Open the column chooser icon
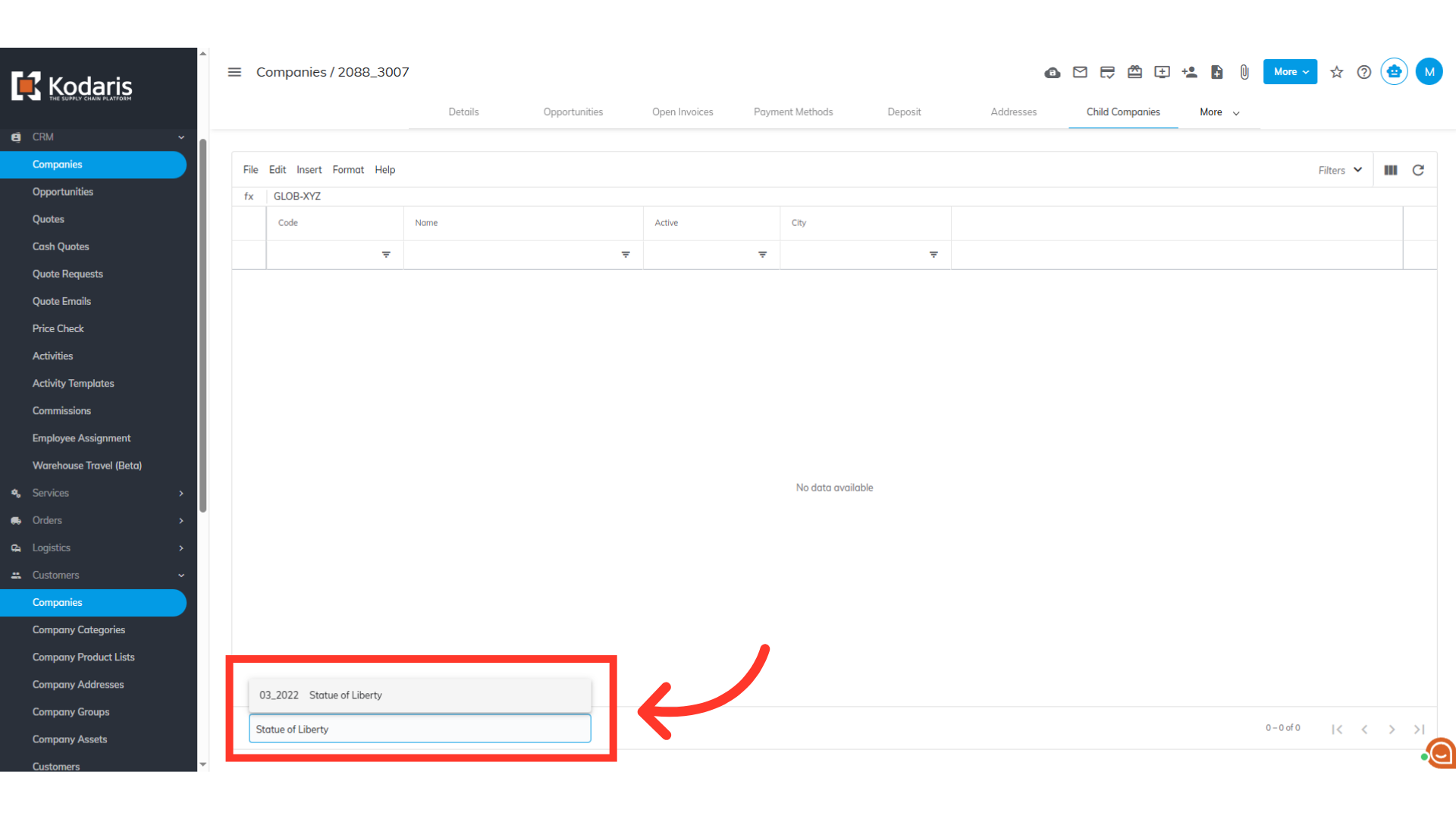Image resolution: width=1456 pixels, height=819 pixels. 1391,170
